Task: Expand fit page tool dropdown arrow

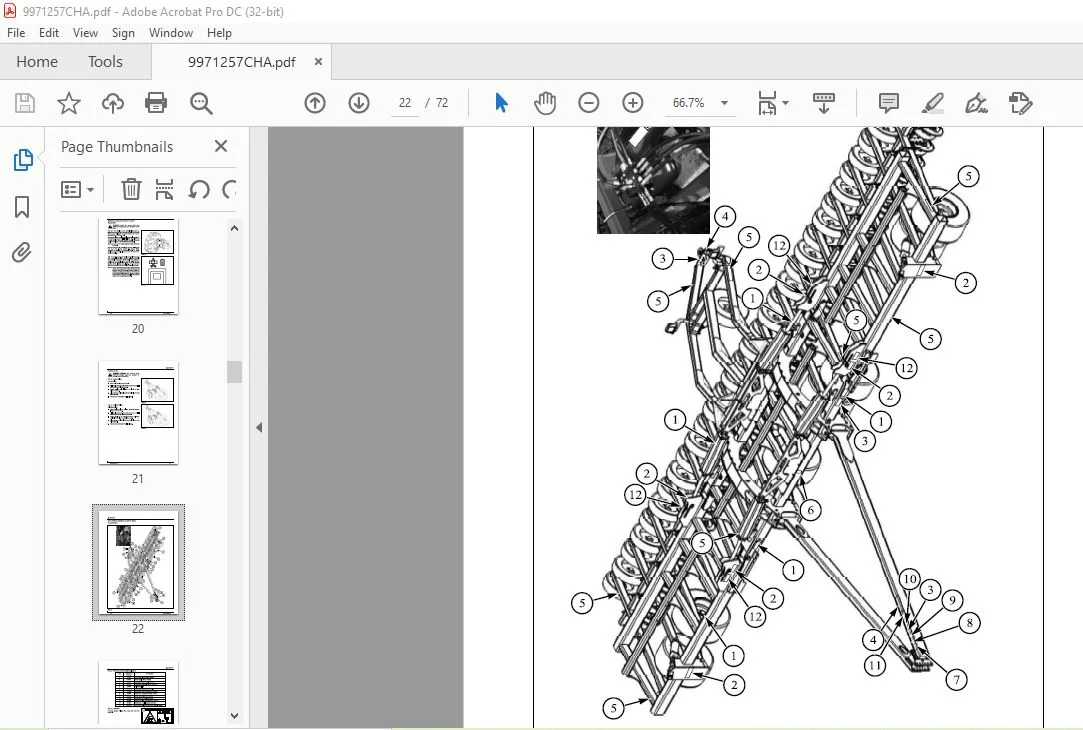Action: (x=785, y=103)
